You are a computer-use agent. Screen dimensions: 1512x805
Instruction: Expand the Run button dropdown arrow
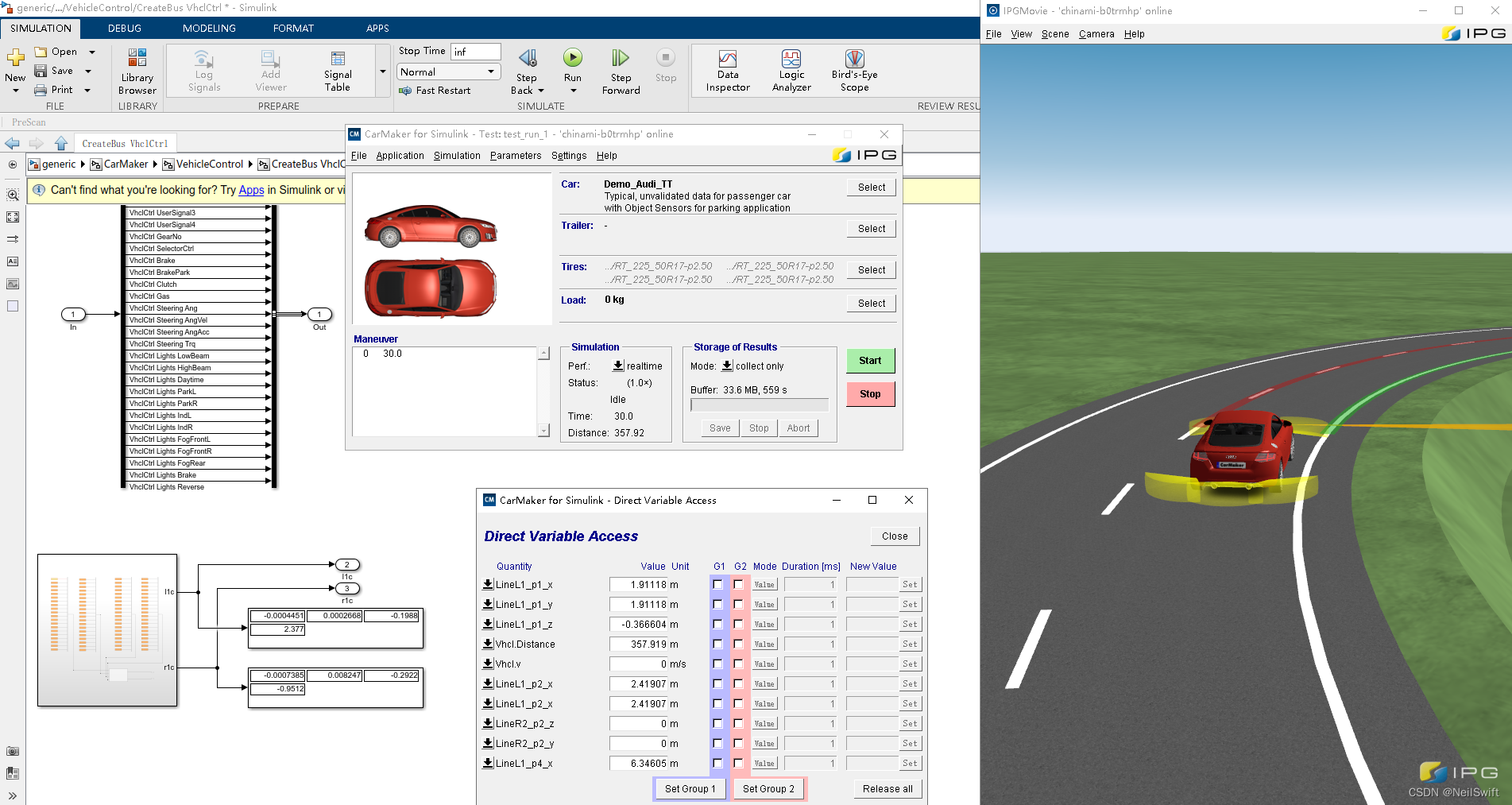point(573,91)
